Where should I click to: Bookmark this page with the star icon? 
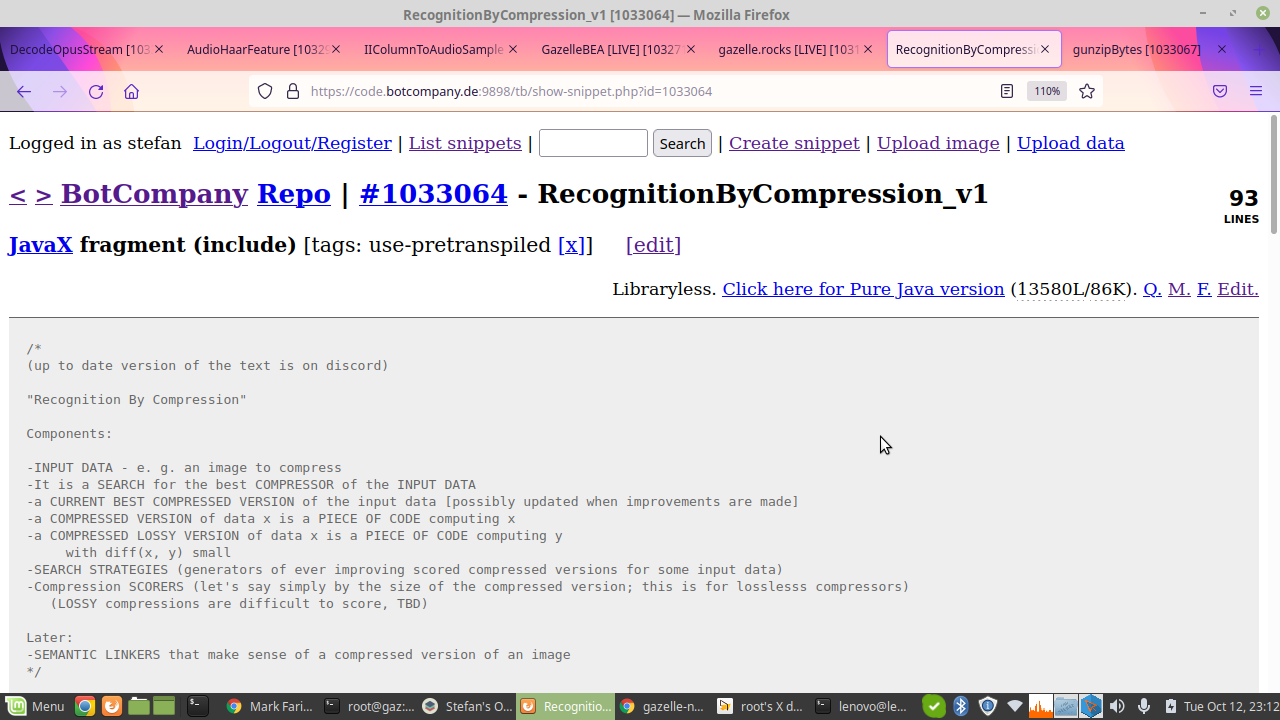tap(1087, 91)
